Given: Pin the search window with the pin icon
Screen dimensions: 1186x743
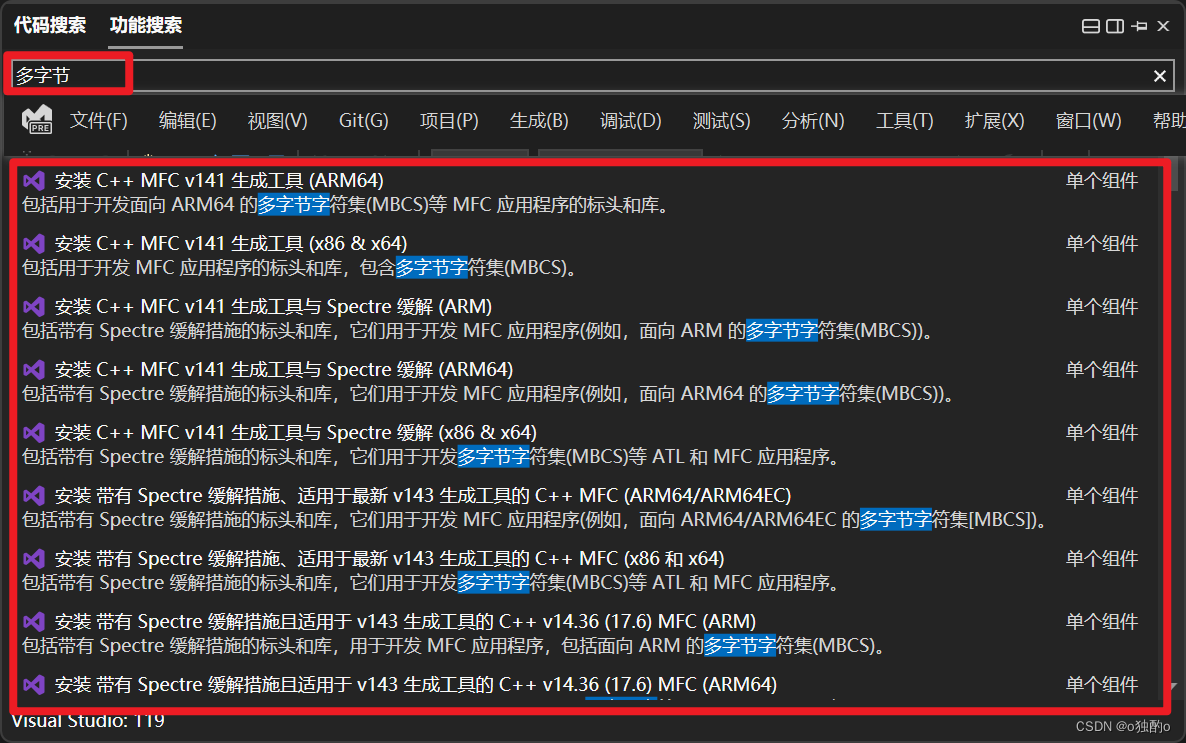Looking at the screenshot, I should click(x=1139, y=26).
